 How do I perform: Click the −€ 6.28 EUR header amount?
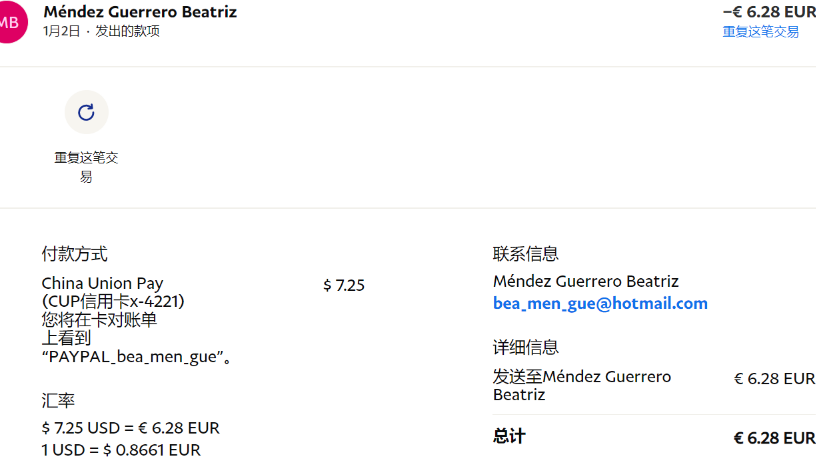(x=768, y=12)
